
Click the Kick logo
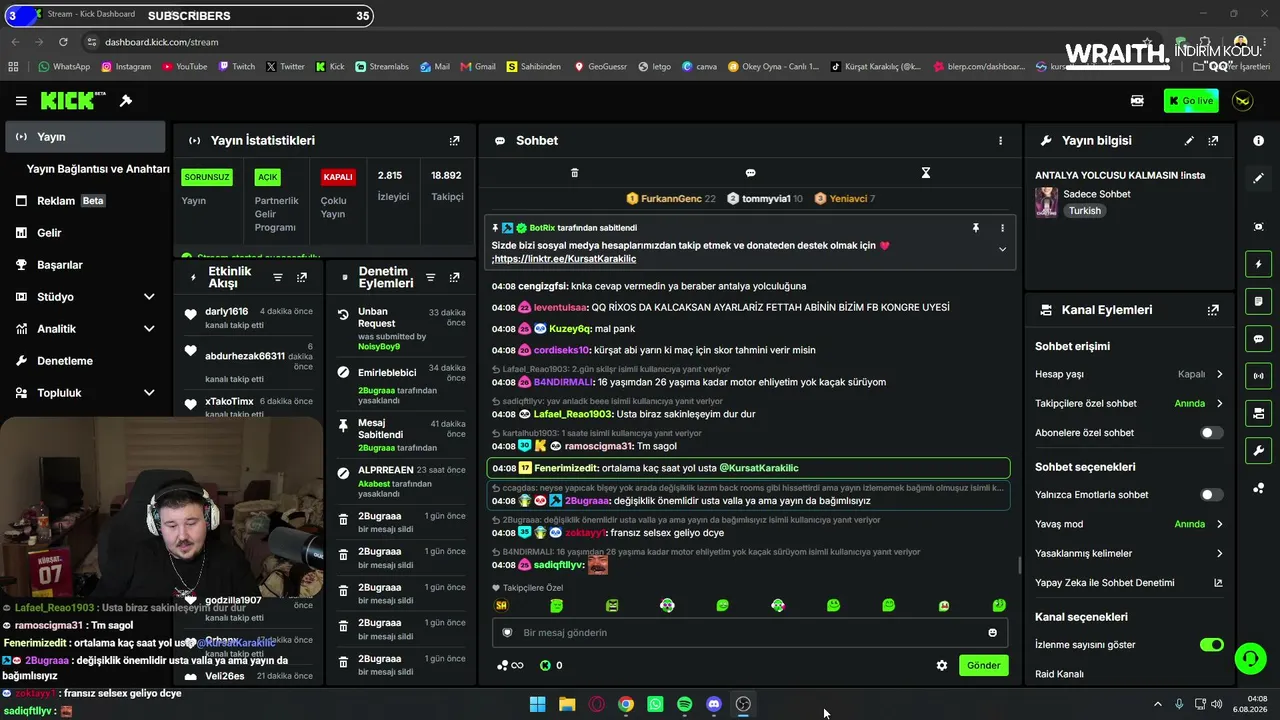point(73,100)
